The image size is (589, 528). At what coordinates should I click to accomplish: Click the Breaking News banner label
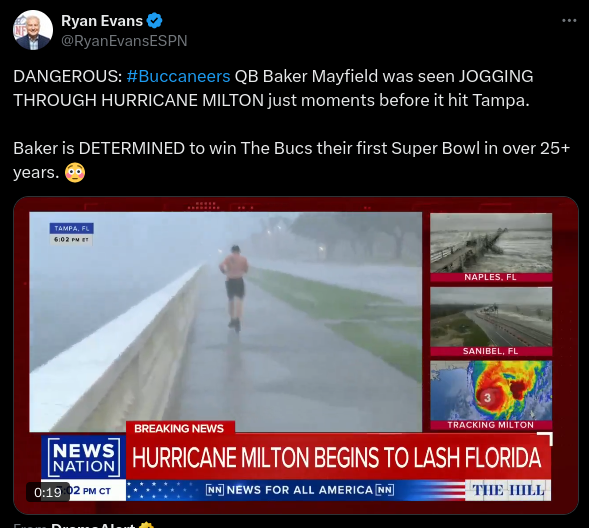tap(179, 428)
